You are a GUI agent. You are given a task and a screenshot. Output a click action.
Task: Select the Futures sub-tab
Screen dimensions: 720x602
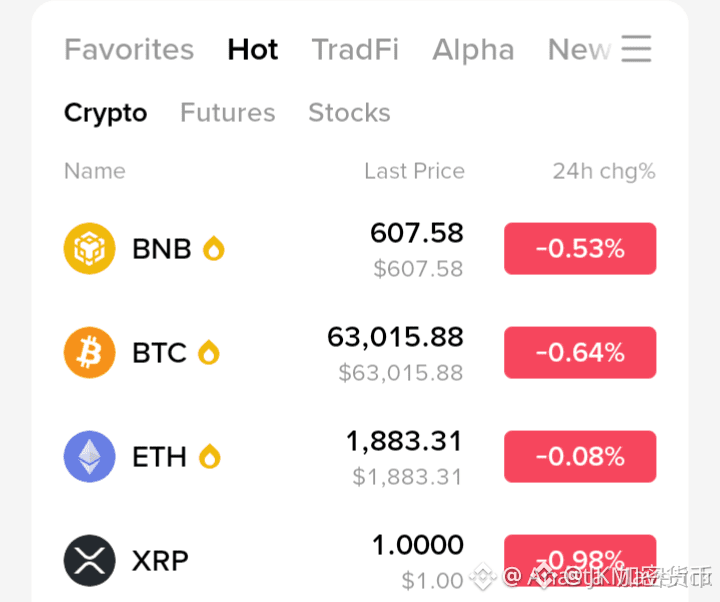228,113
